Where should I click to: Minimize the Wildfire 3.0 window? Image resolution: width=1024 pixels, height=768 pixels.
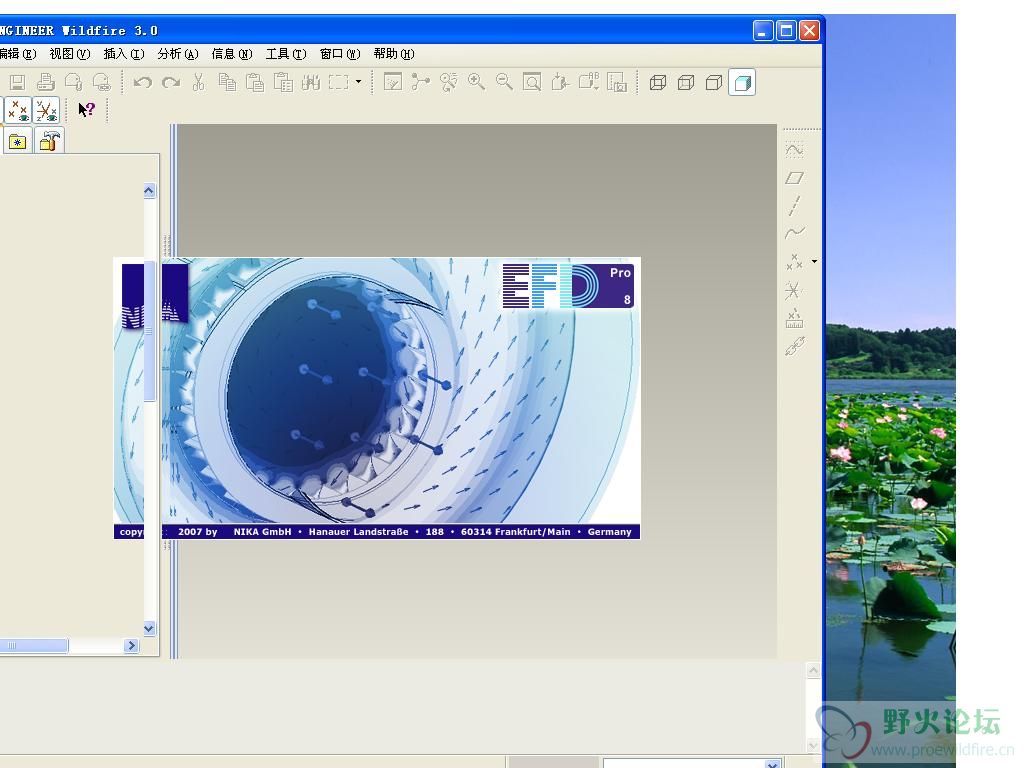click(x=762, y=31)
